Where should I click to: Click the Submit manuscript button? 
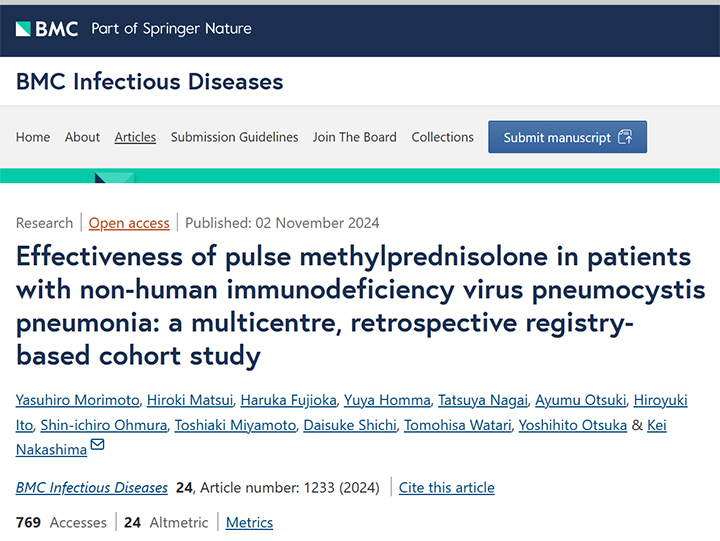click(568, 137)
